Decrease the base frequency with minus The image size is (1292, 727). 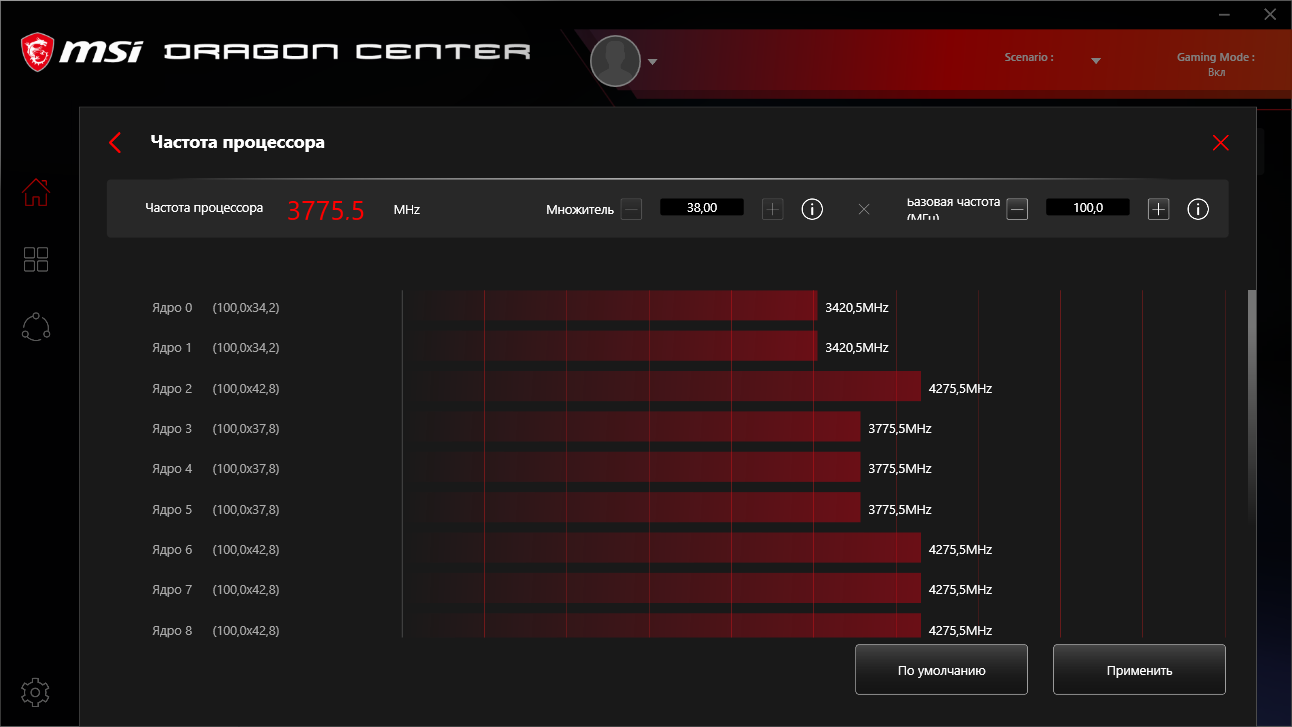(1017, 209)
